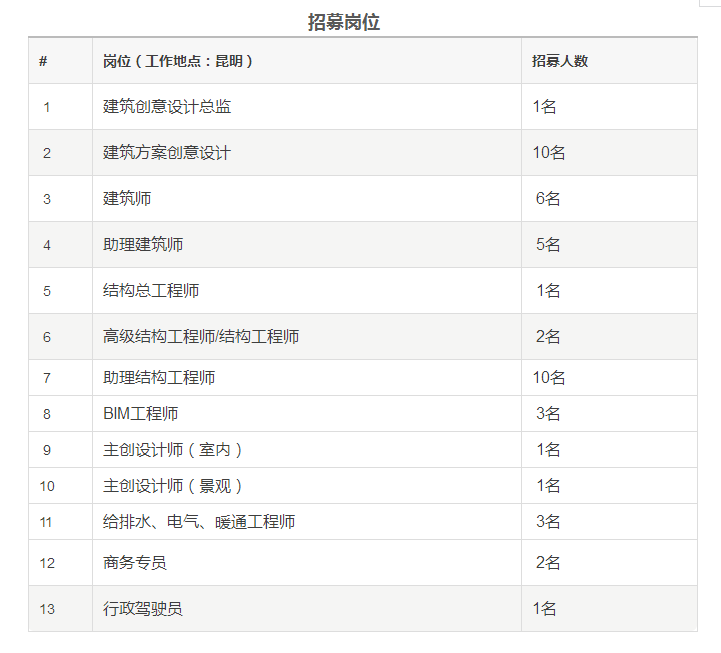Viewport: 721px width, 653px height.
Task: Click the 高级结构工程师/结构工程师 cell
Action: tap(201, 337)
